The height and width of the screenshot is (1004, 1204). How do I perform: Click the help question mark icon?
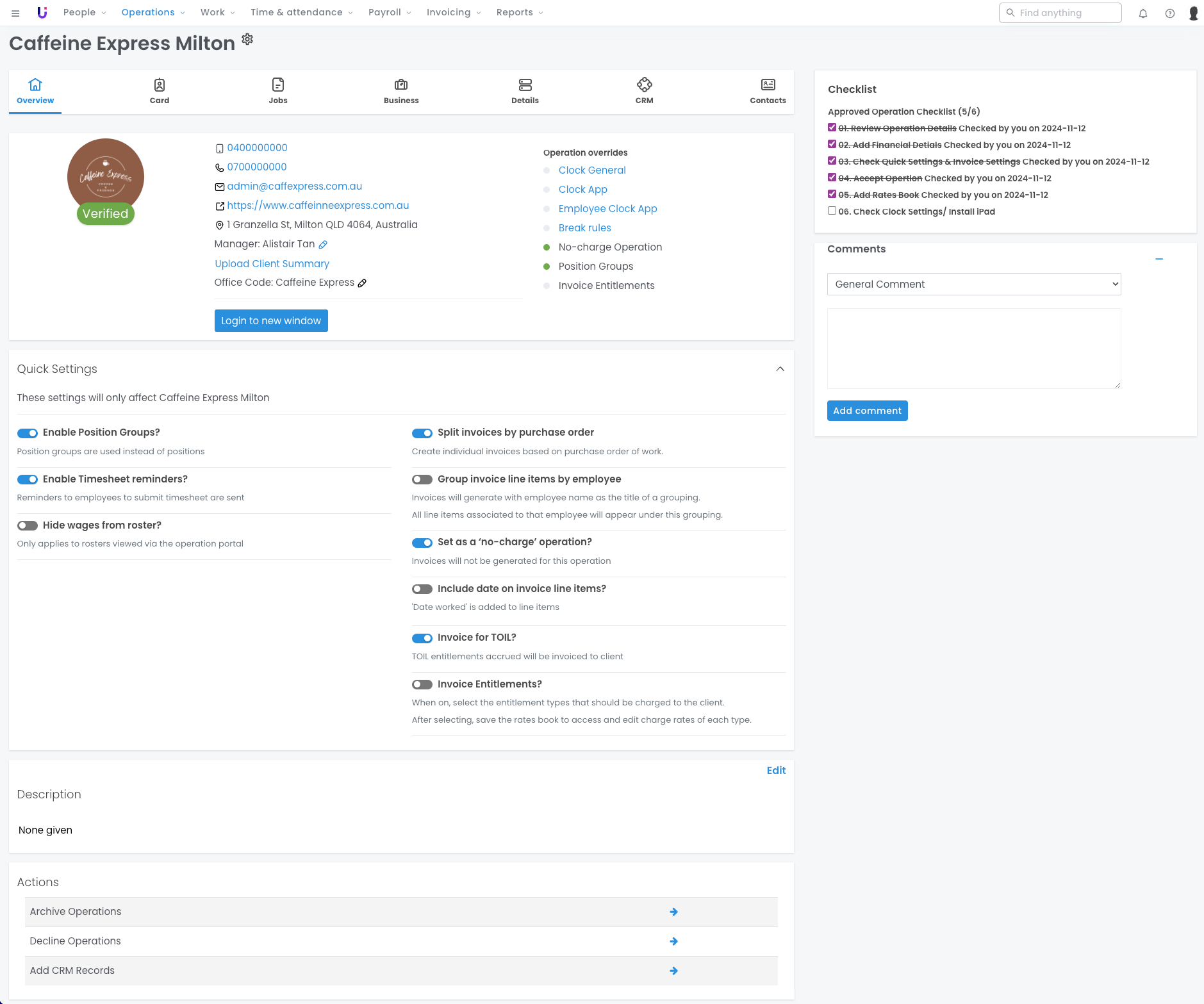tap(1169, 13)
